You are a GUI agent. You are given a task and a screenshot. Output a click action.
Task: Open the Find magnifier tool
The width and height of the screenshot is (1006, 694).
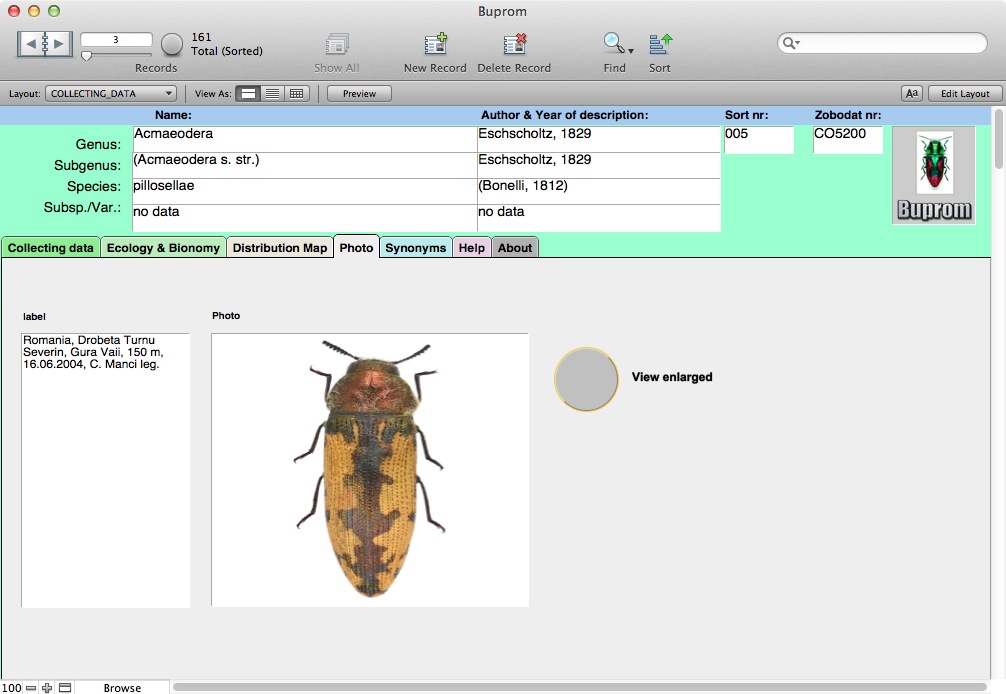(x=612, y=44)
